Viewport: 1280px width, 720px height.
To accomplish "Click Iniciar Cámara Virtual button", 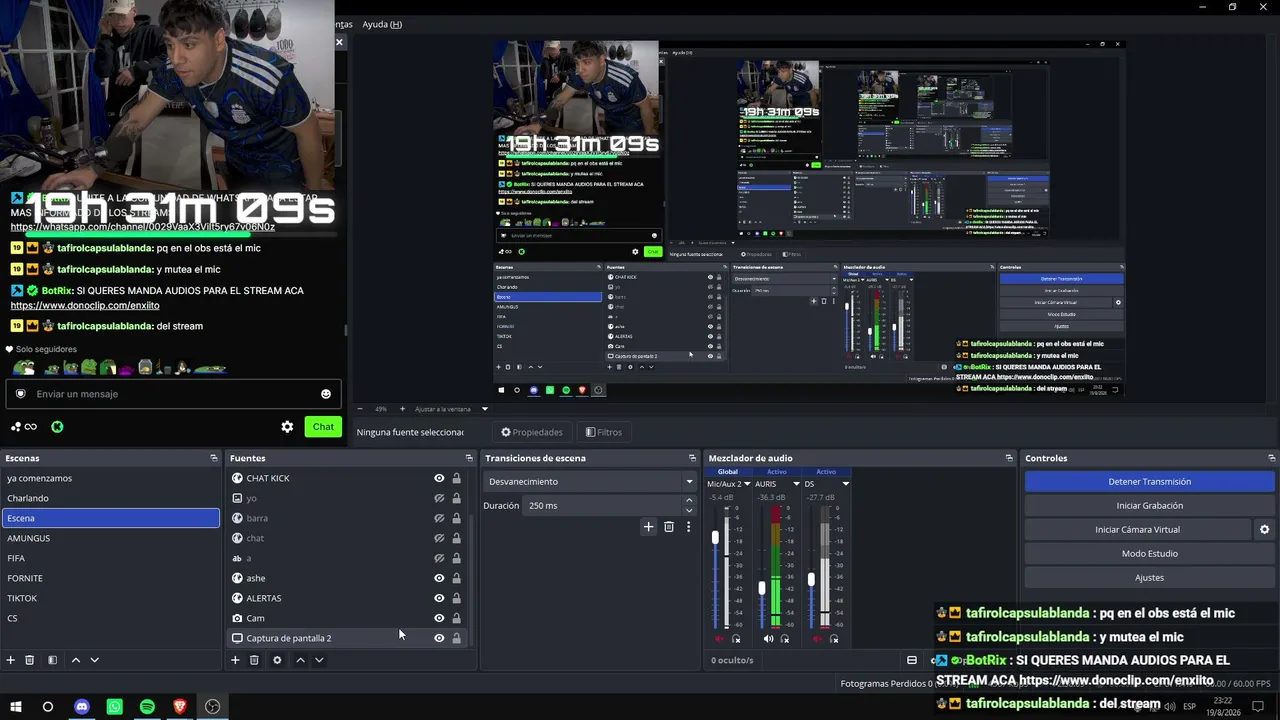I will (x=1137, y=530).
